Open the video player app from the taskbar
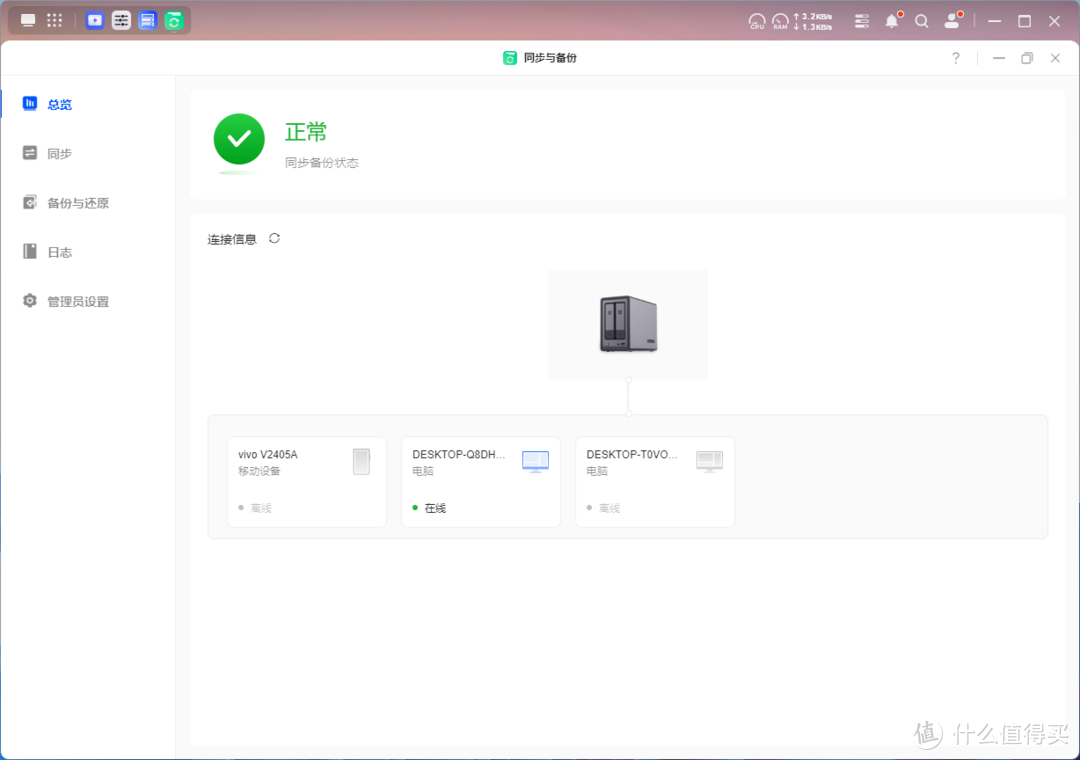 (94, 20)
